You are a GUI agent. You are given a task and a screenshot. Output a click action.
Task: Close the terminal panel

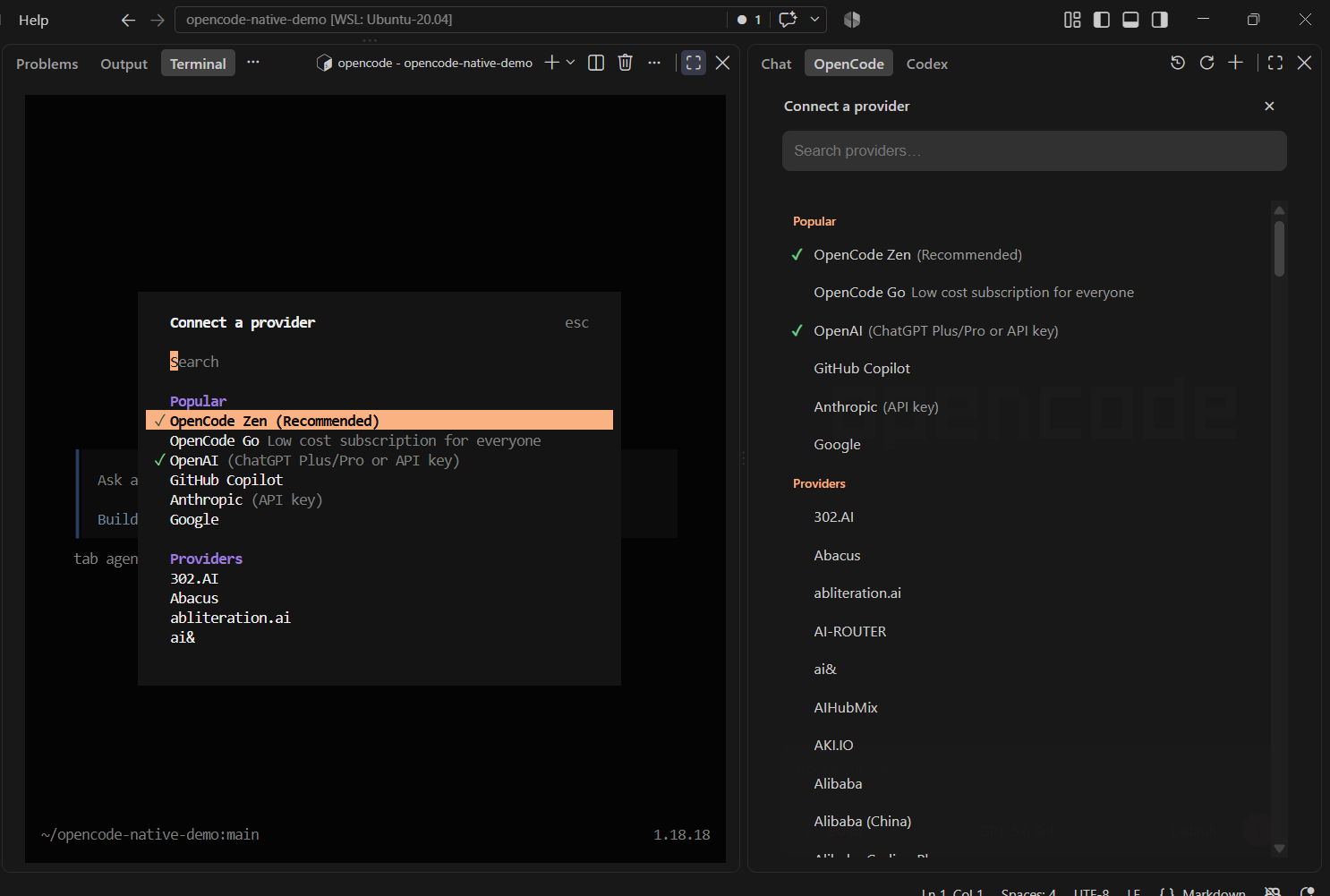coord(723,63)
